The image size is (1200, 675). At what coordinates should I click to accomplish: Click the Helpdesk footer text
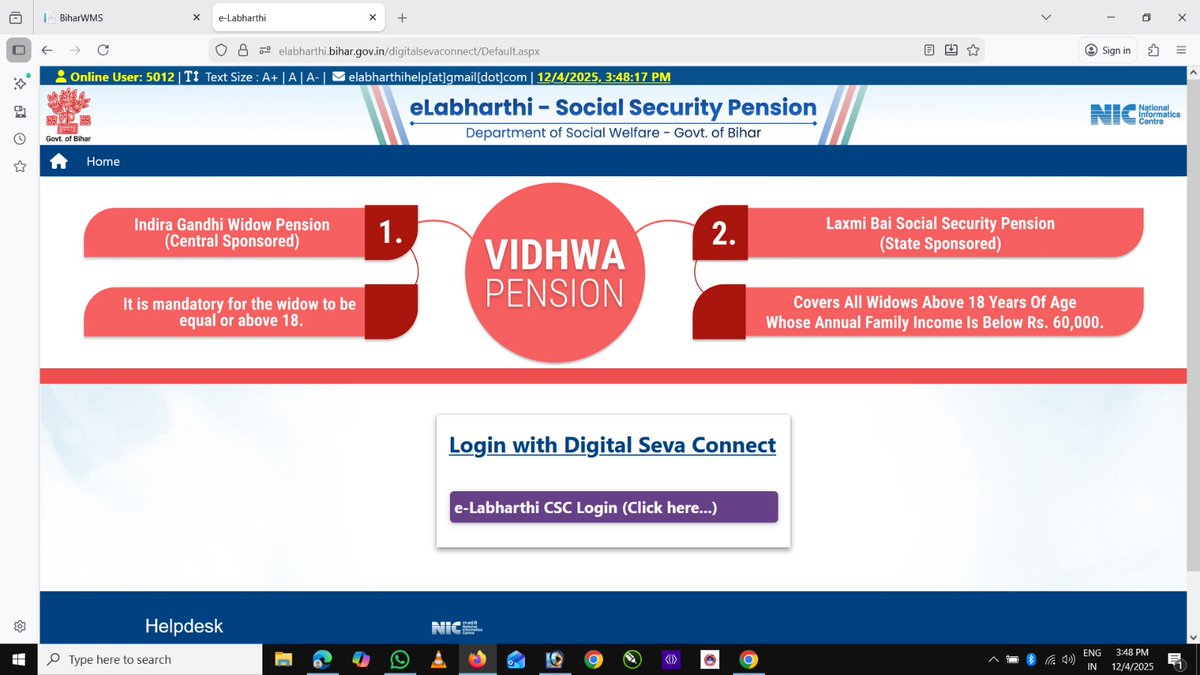(184, 626)
